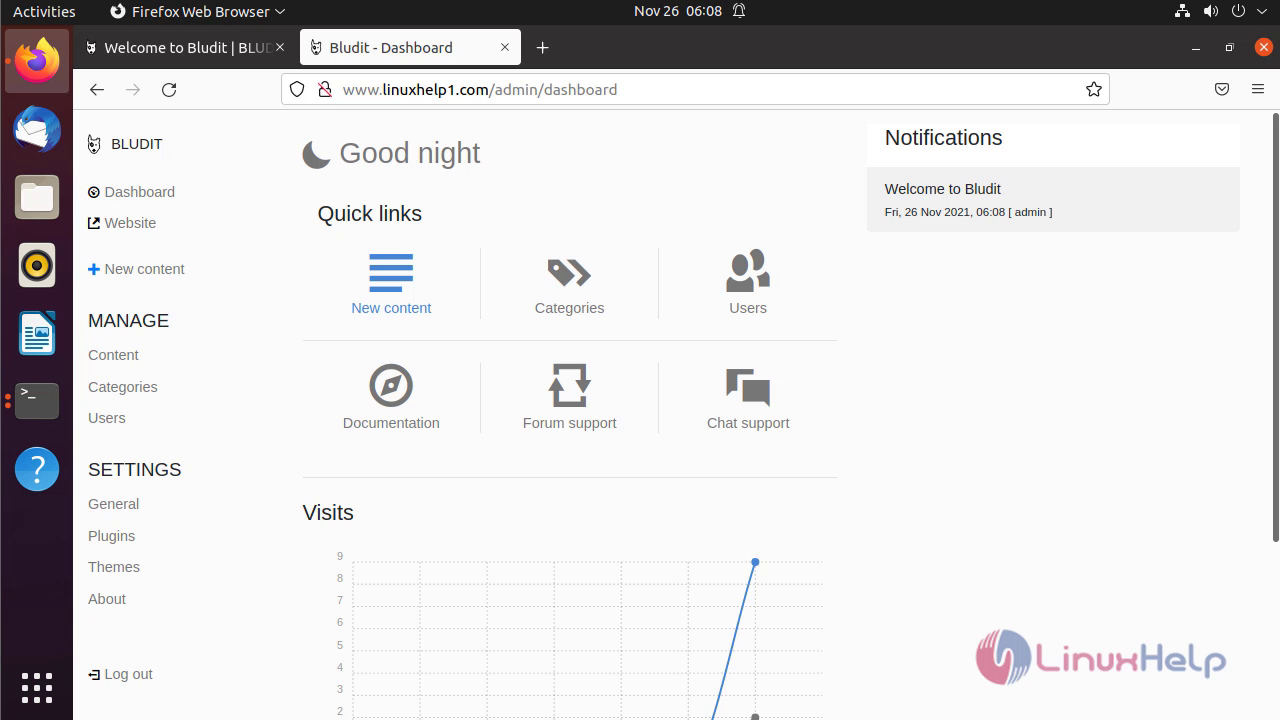Click the page vertical scrollbar
The height and width of the screenshot is (720, 1280).
pyautogui.click(x=1275, y=330)
